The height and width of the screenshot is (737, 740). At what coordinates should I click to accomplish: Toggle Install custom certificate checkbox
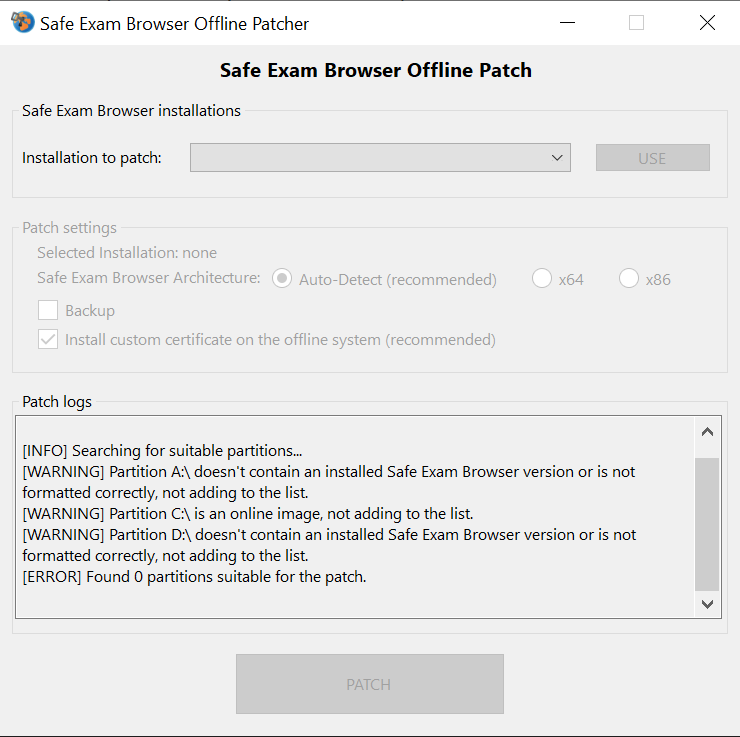pyautogui.click(x=48, y=339)
